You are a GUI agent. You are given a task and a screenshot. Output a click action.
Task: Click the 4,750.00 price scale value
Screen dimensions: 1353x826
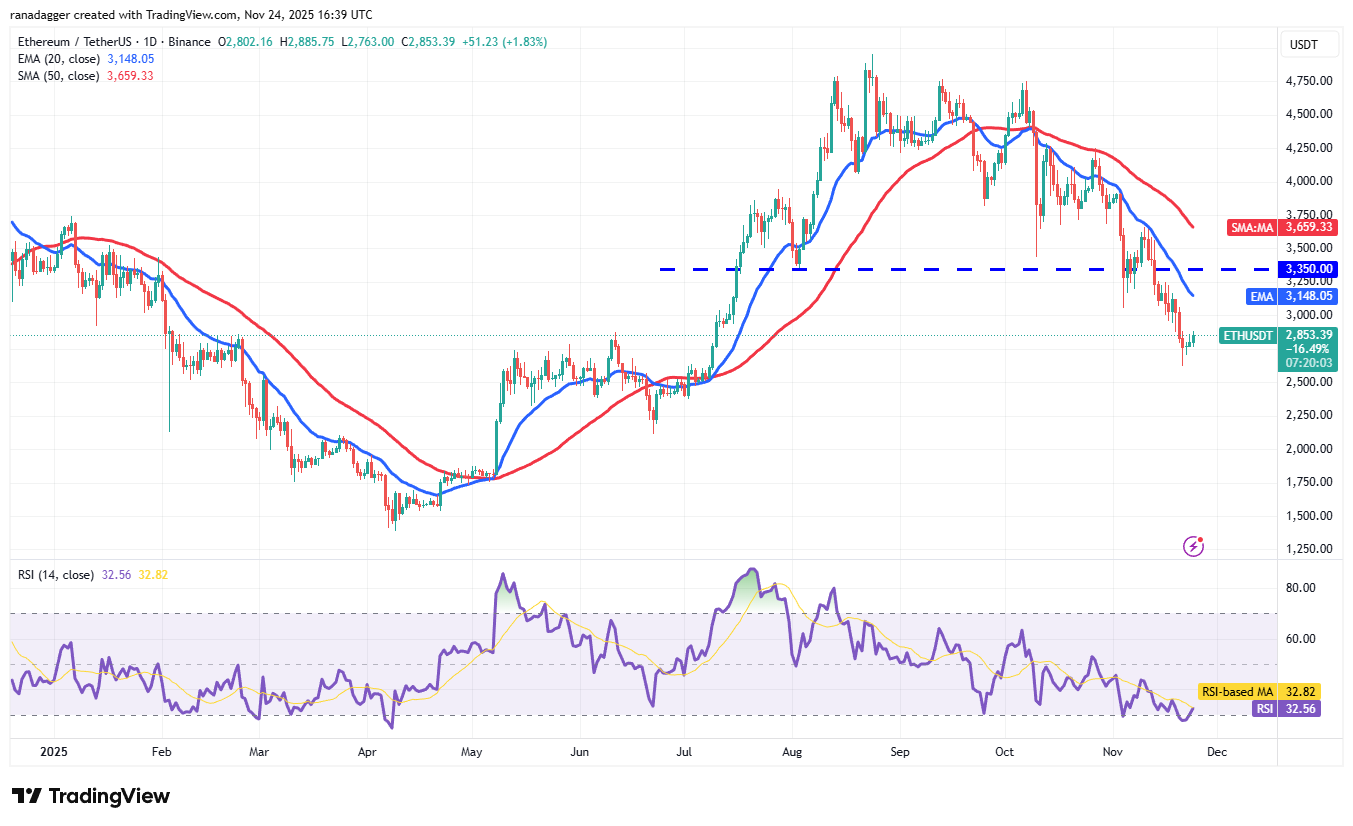pyautogui.click(x=1310, y=82)
